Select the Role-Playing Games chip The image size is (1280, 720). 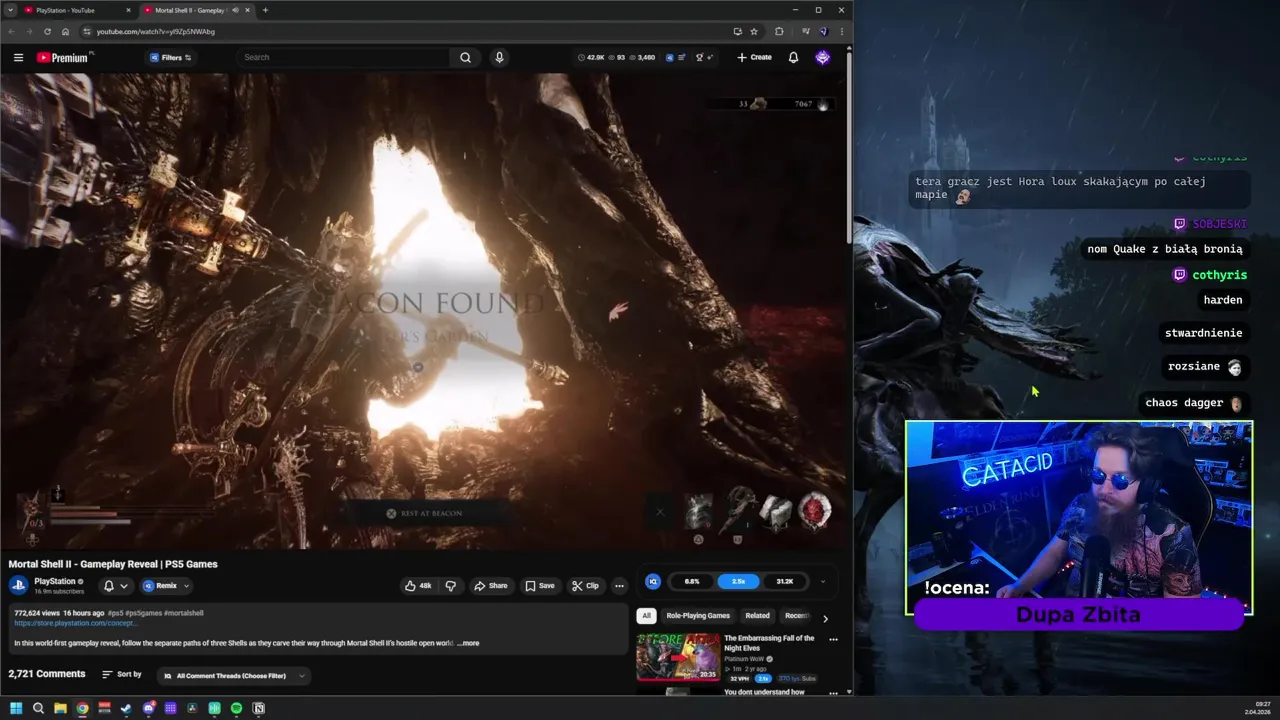[x=698, y=616]
